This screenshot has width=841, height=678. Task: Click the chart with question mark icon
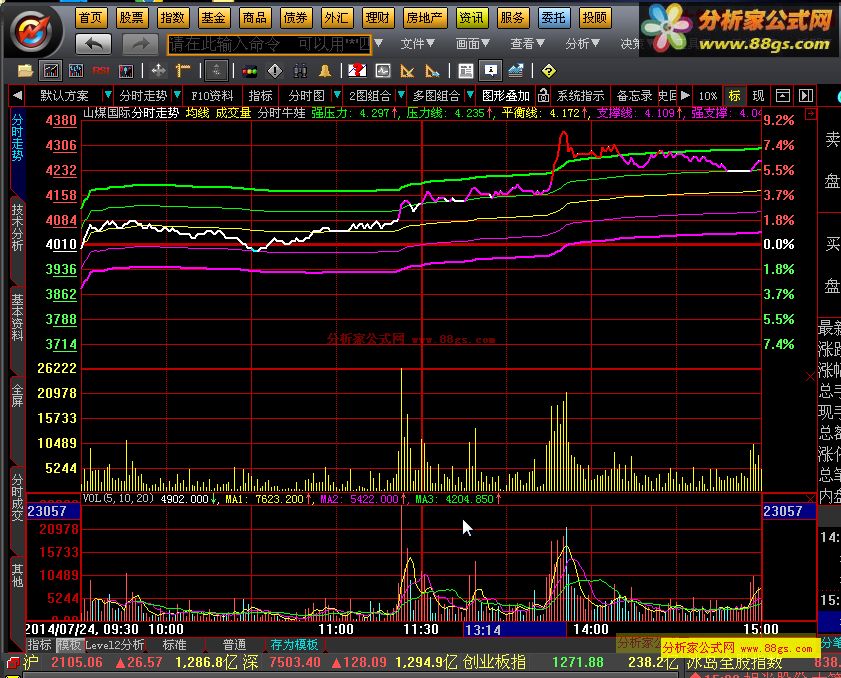click(x=357, y=70)
